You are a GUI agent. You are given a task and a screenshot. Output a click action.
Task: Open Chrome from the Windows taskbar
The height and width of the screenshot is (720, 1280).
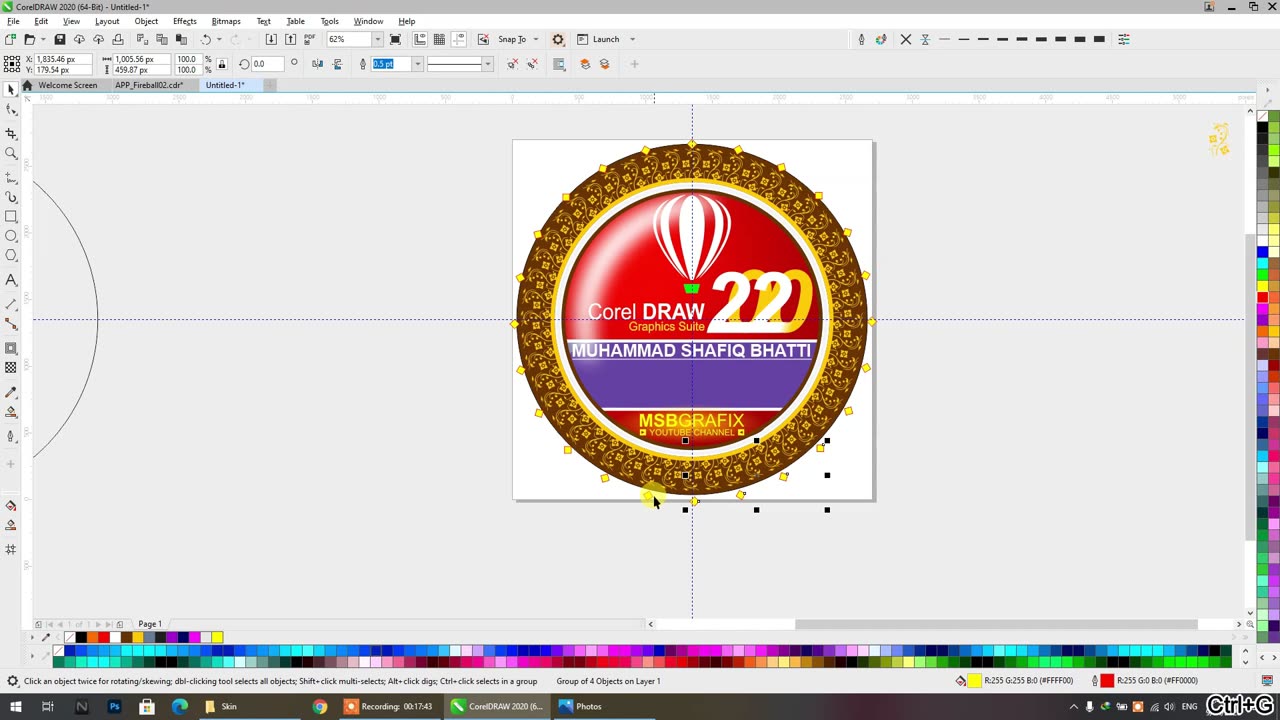coord(319,706)
